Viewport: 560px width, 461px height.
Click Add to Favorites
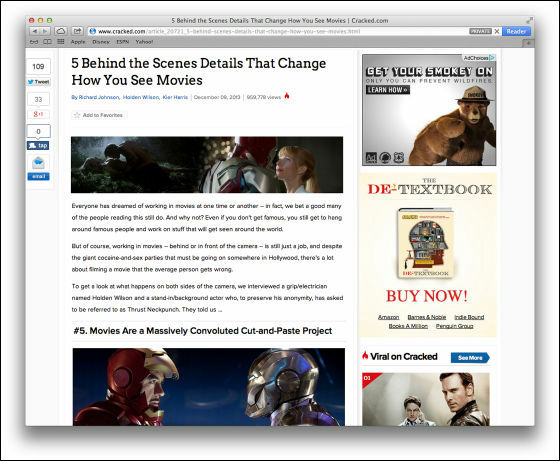99,115
